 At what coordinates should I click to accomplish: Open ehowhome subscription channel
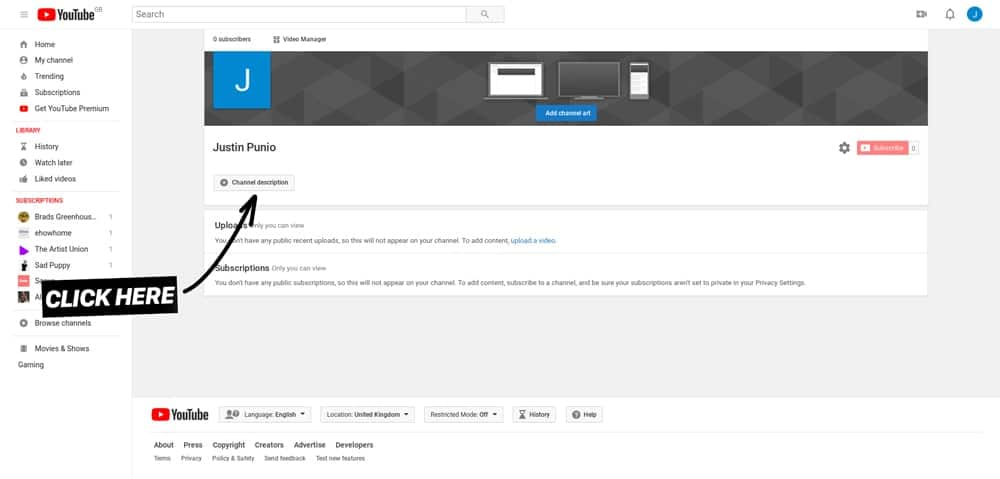tap(53, 233)
